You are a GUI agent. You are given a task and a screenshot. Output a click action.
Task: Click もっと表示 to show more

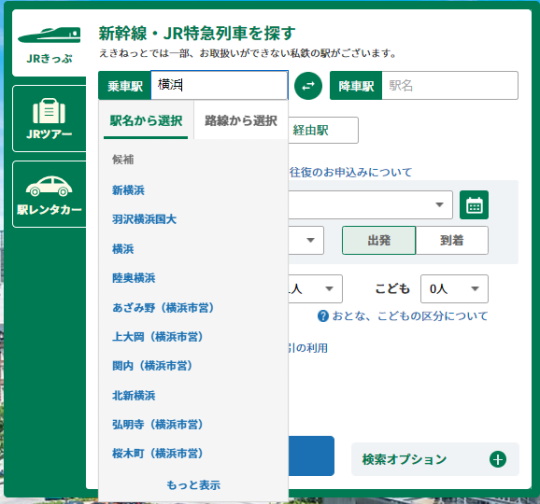(193, 485)
